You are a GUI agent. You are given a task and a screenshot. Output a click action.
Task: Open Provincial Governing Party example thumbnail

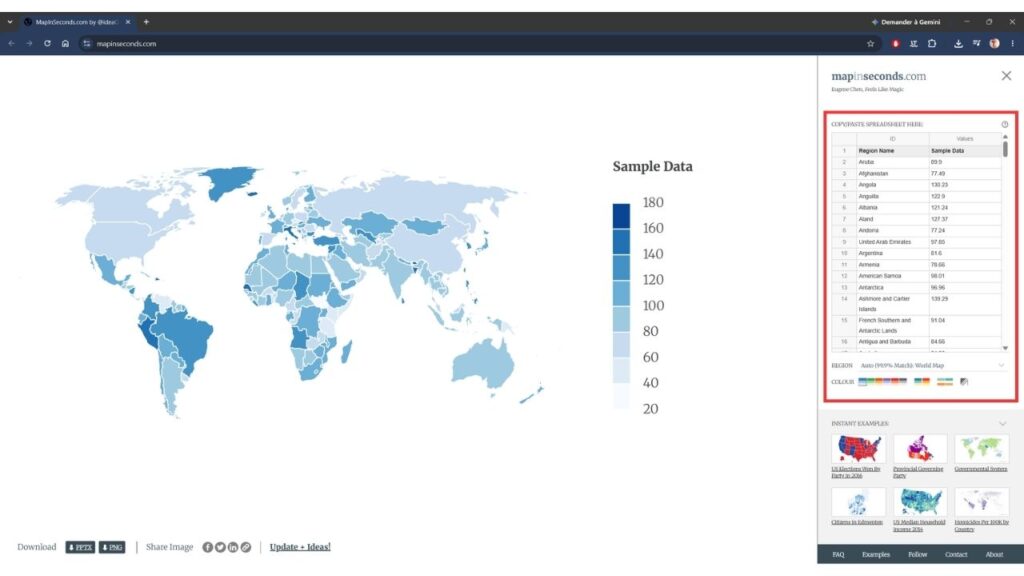click(x=920, y=449)
